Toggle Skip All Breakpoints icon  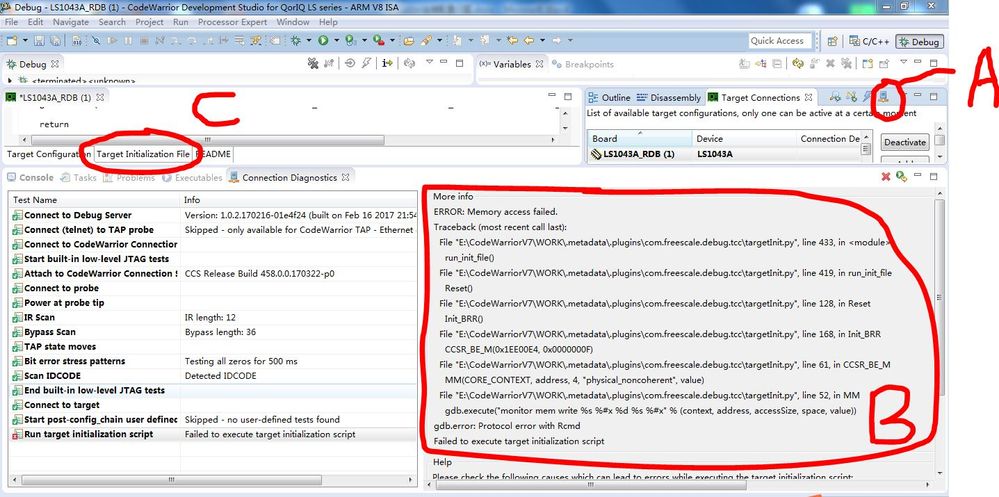(x=96, y=40)
